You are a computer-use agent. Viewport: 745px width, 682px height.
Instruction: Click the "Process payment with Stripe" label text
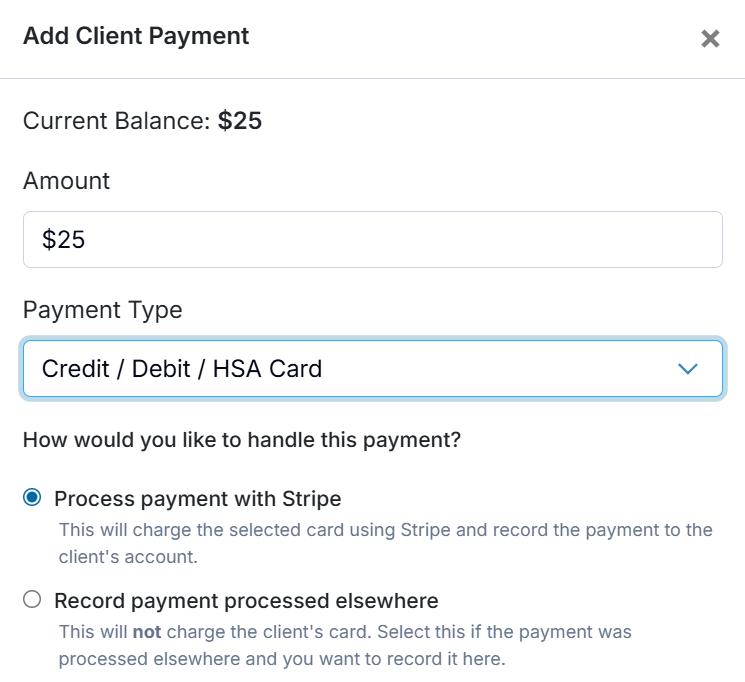[x=198, y=499]
